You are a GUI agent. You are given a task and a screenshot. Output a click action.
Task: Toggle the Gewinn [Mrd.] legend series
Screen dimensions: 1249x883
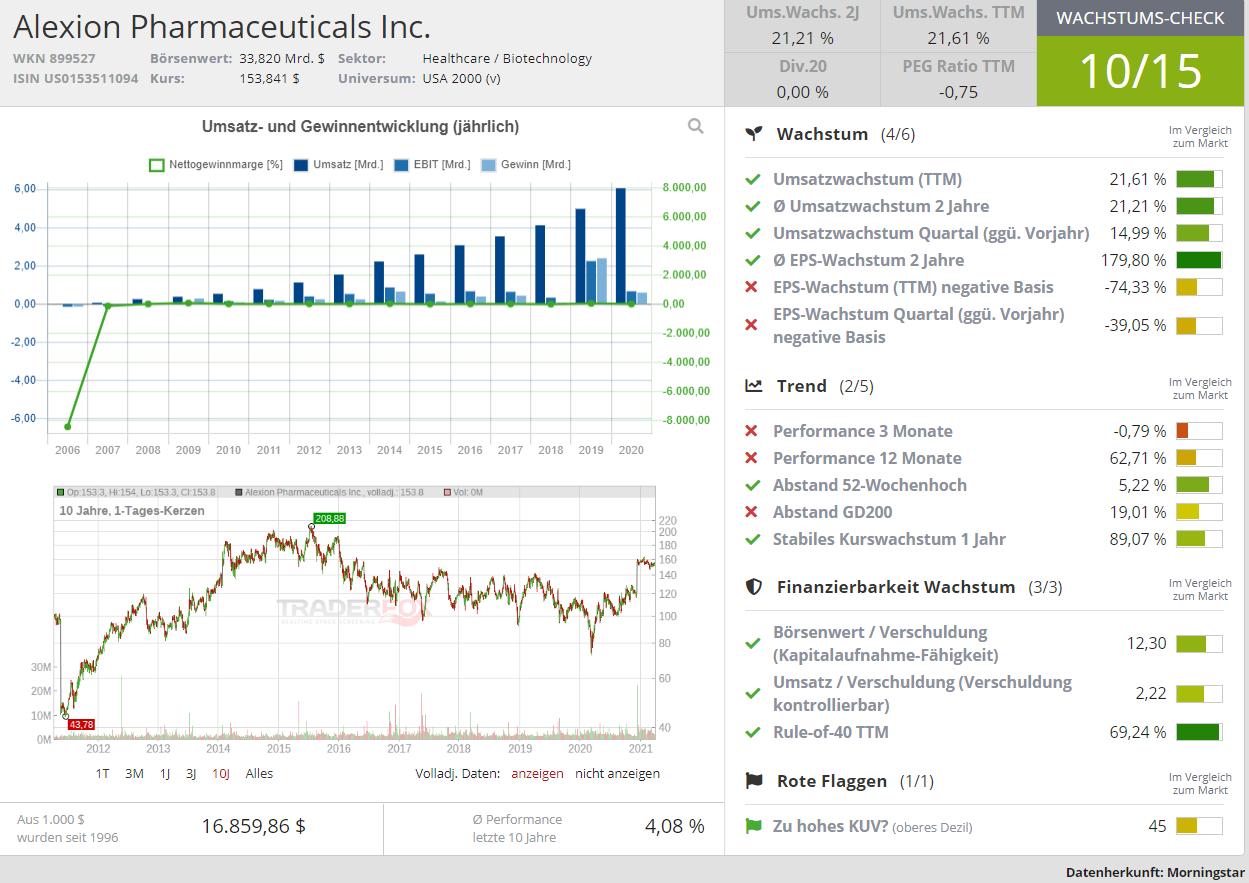[526, 164]
